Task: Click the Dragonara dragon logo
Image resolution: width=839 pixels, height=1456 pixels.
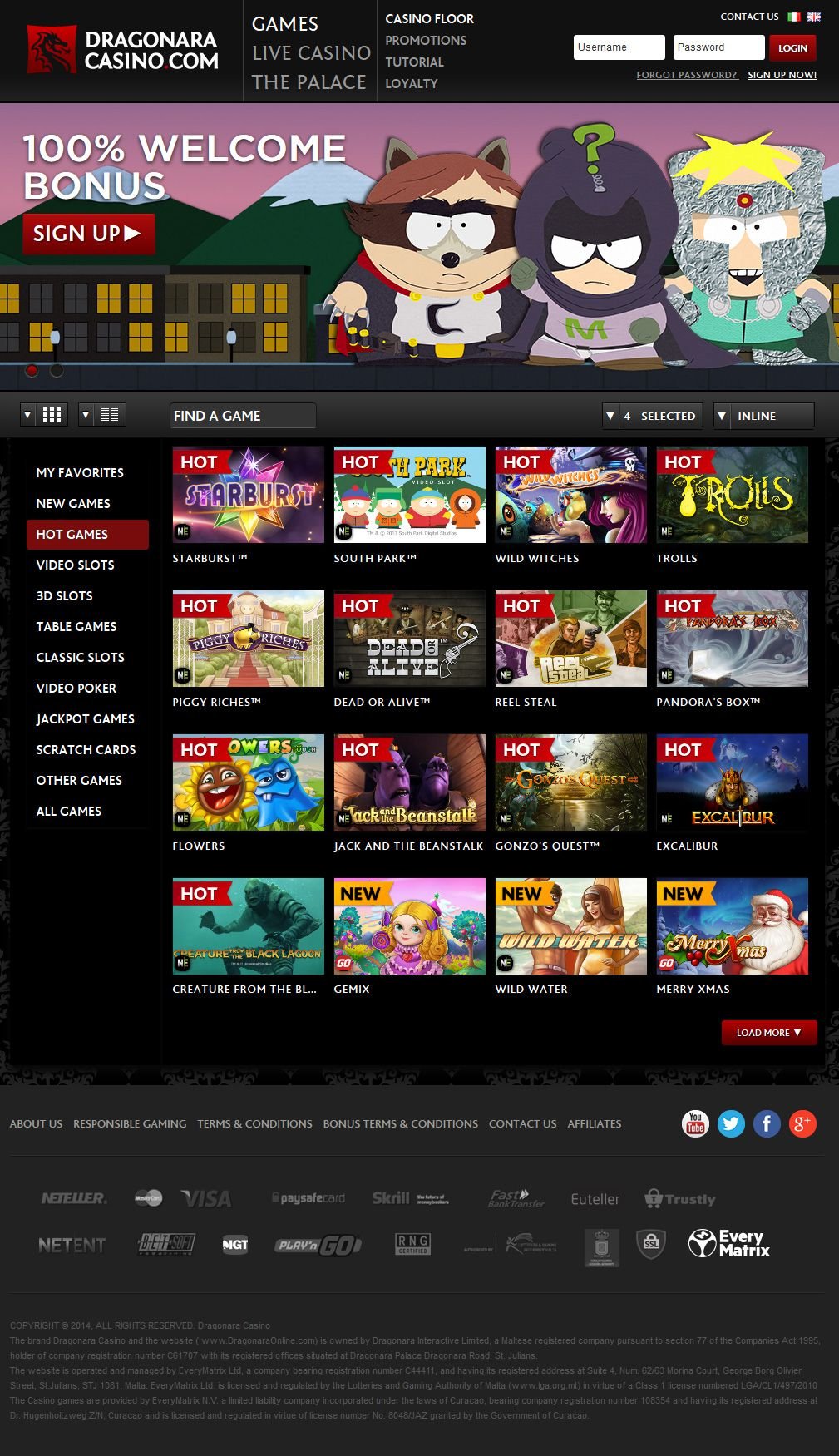Action: pos(52,50)
